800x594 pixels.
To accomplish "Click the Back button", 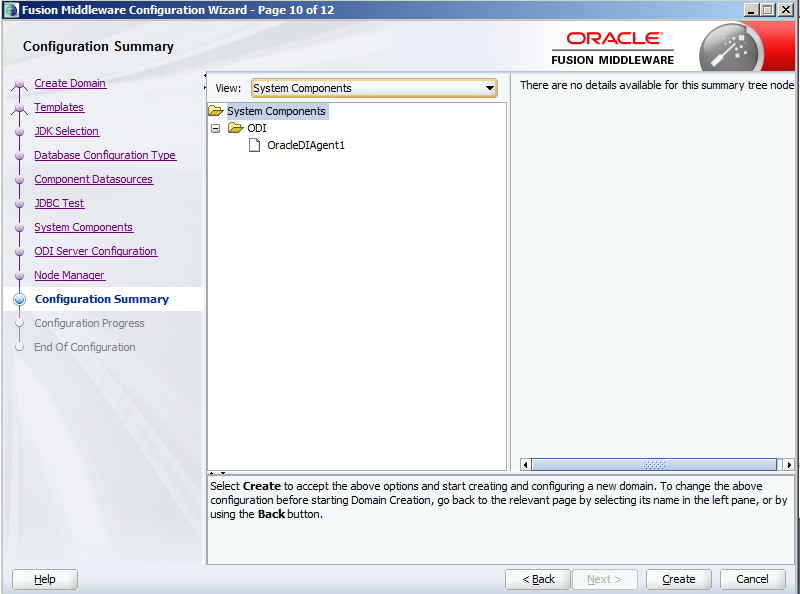I will pos(538,579).
